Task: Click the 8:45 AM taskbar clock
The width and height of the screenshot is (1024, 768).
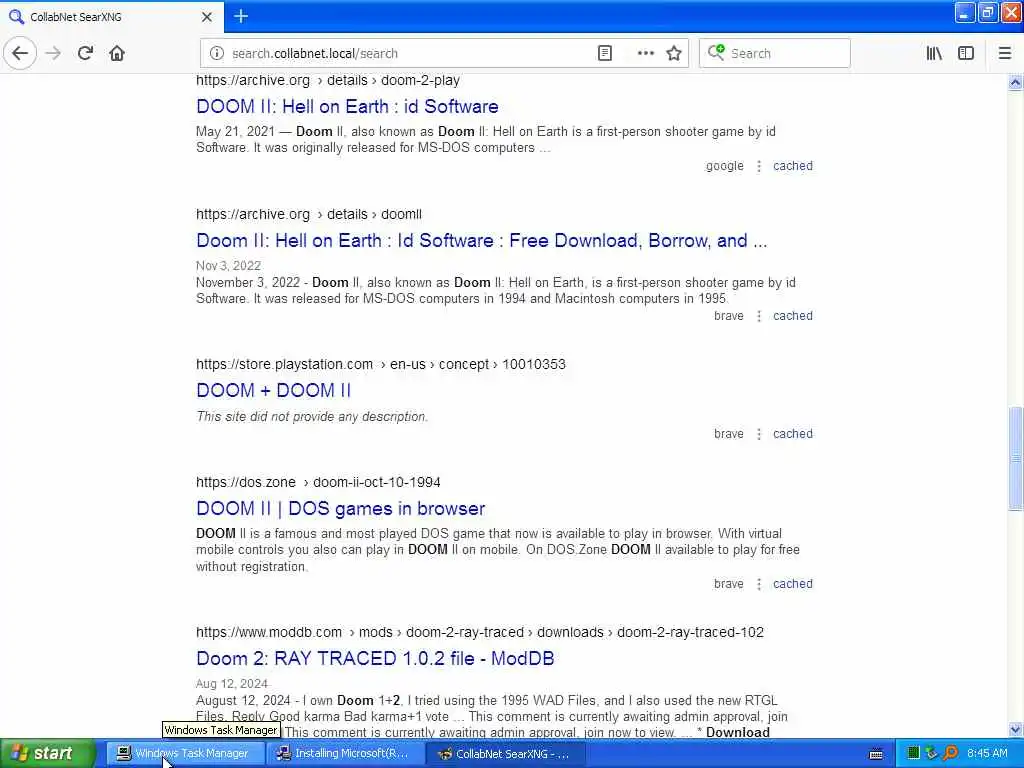Action: pos(987,753)
